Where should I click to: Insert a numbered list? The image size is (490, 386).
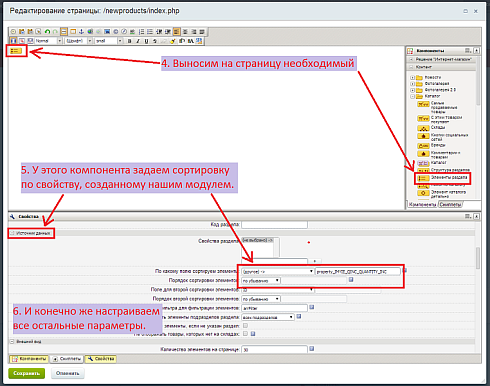click(x=142, y=32)
